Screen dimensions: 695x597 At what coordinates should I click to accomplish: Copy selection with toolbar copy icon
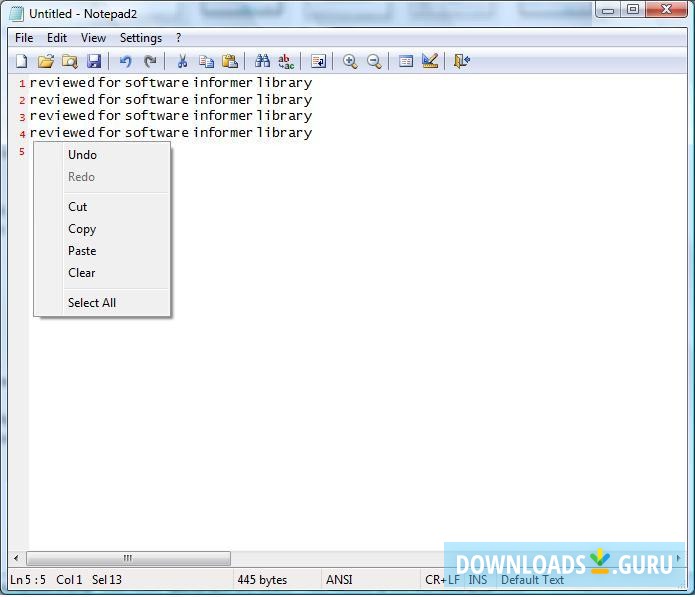click(x=206, y=61)
